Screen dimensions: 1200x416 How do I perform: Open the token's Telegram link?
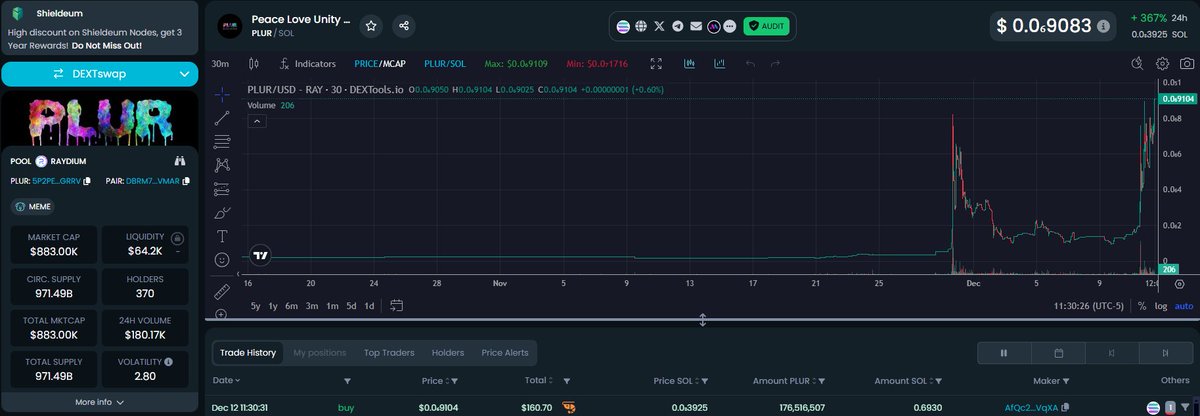click(x=678, y=26)
